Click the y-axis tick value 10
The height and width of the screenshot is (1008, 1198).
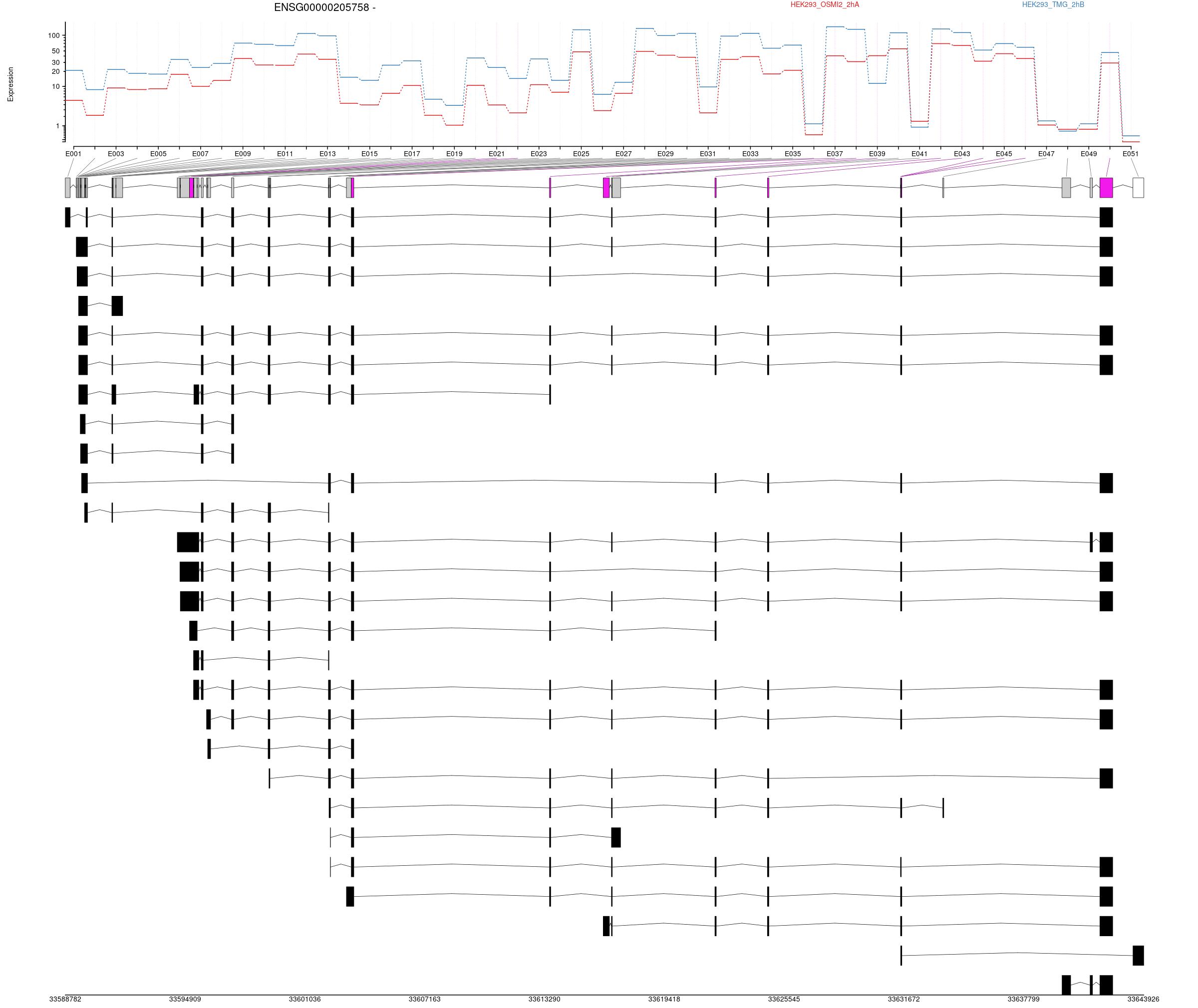pyautogui.click(x=55, y=87)
